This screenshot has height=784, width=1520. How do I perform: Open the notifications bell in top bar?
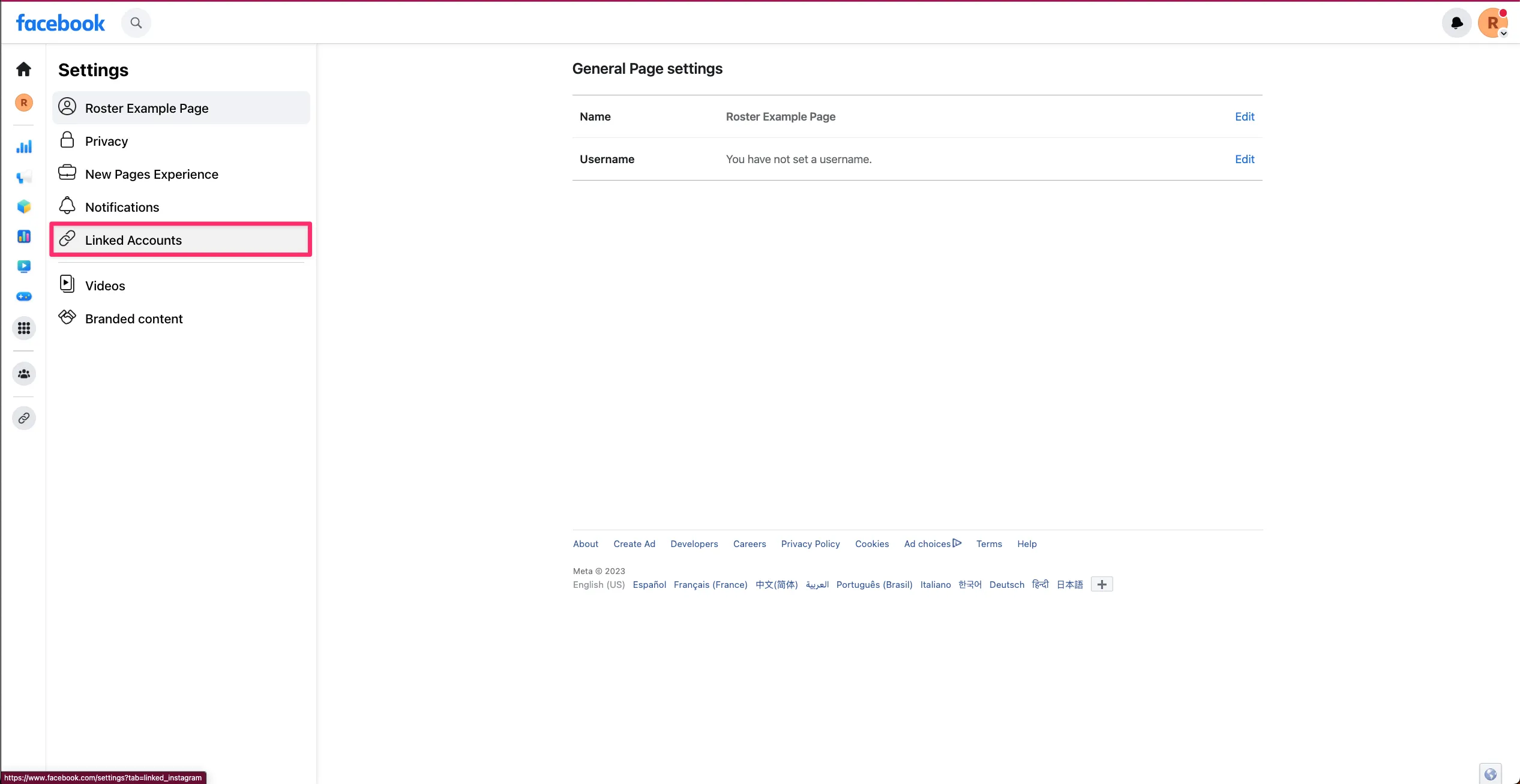1456,23
